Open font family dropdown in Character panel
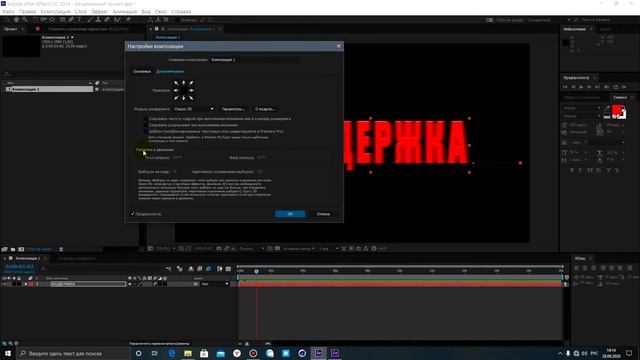This screenshot has width=640, height=360. click(x=582, y=108)
